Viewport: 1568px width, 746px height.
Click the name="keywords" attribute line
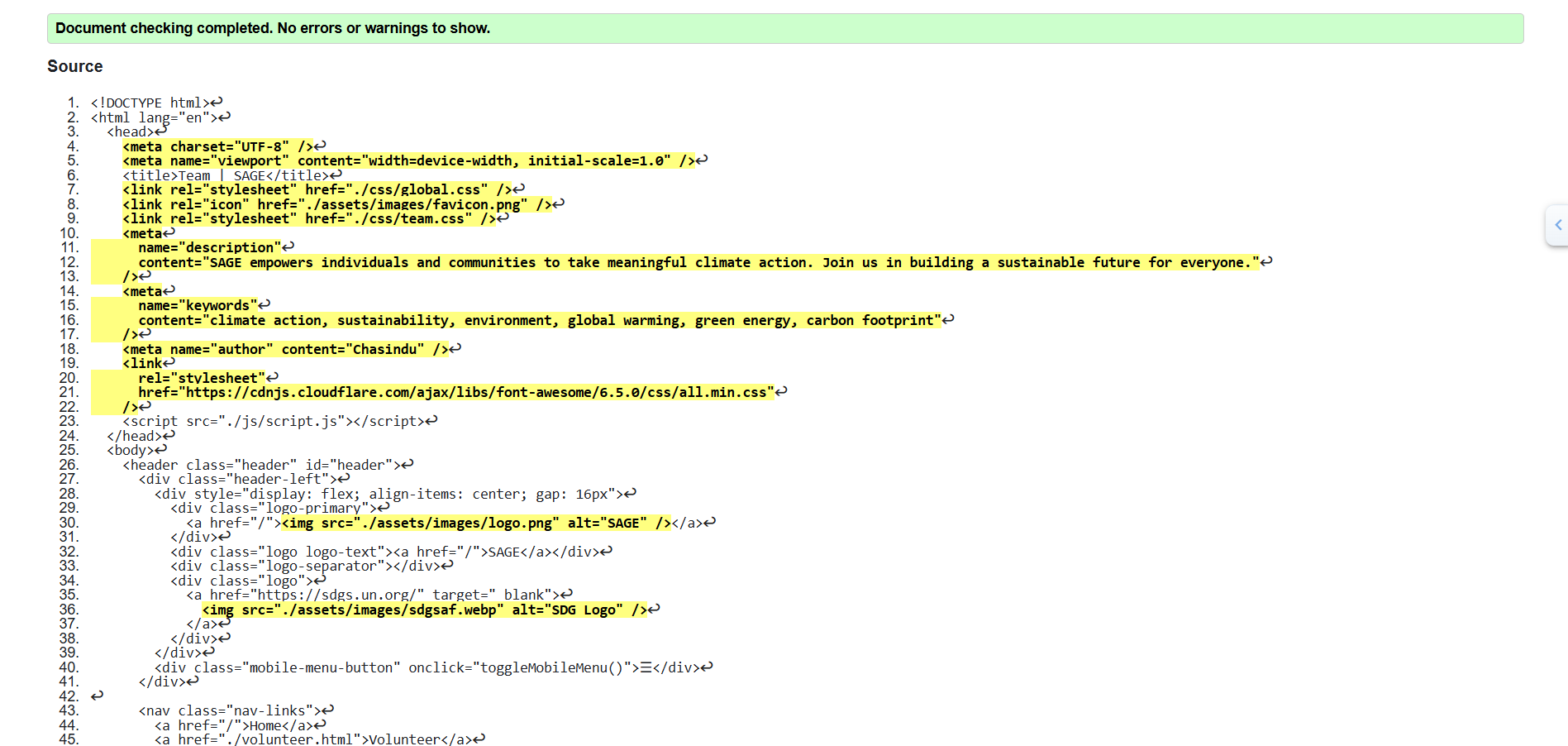click(x=204, y=305)
